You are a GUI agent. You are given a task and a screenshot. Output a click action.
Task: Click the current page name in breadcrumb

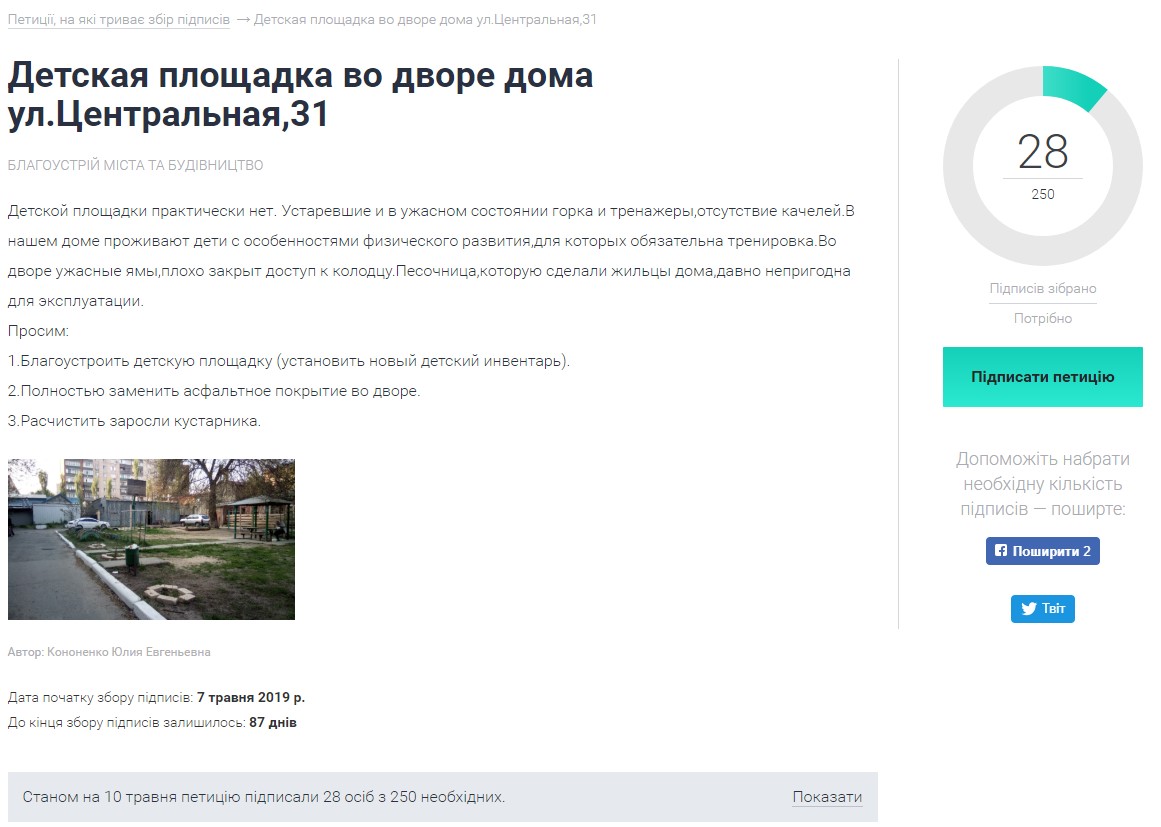pos(425,20)
